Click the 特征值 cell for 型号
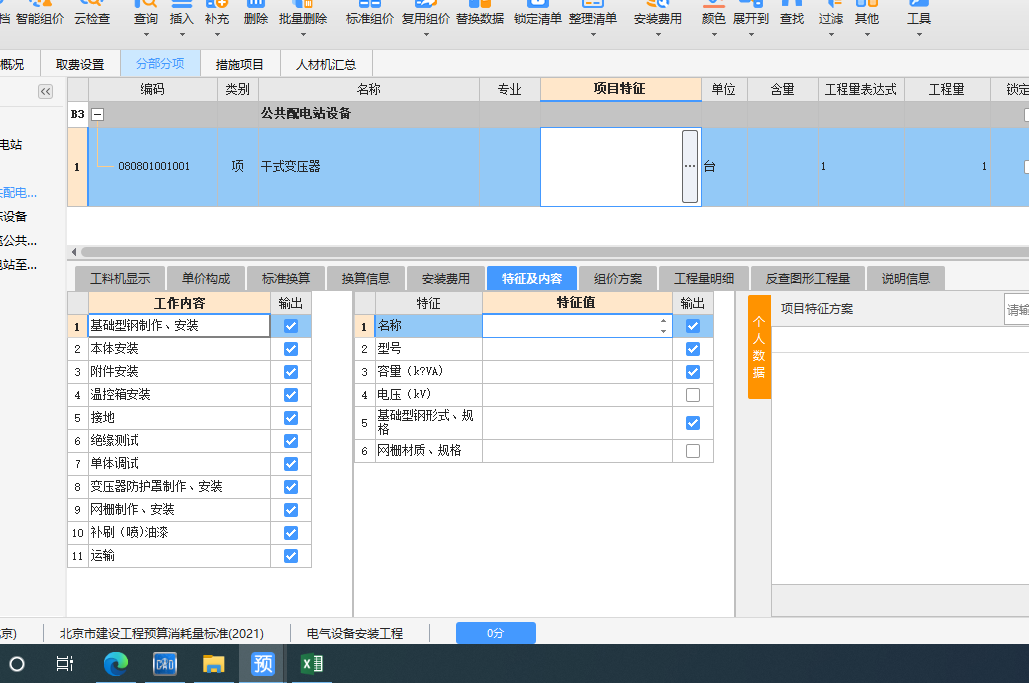 pyautogui.click(x=577, y=349)
